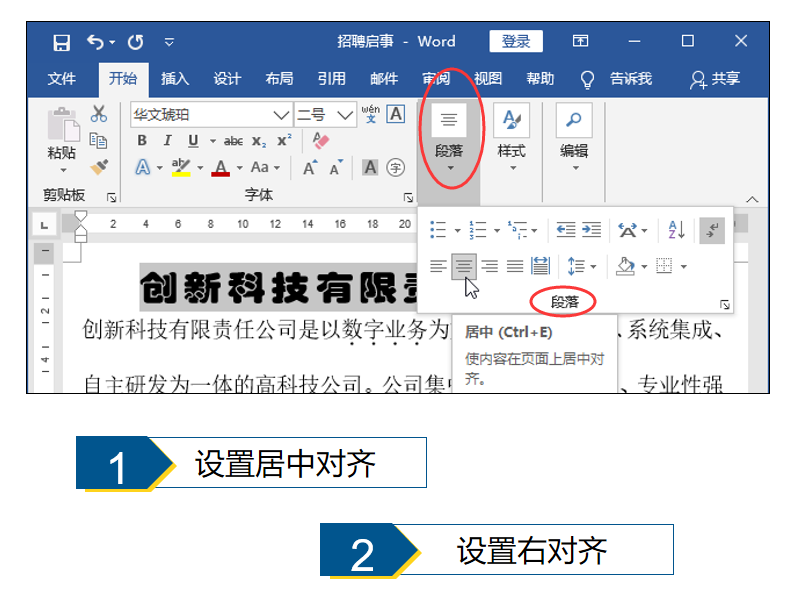Click the Bullets list icon
Image resolution: width=789 pixels, height=609 pixels.
[x=438, y=230]
